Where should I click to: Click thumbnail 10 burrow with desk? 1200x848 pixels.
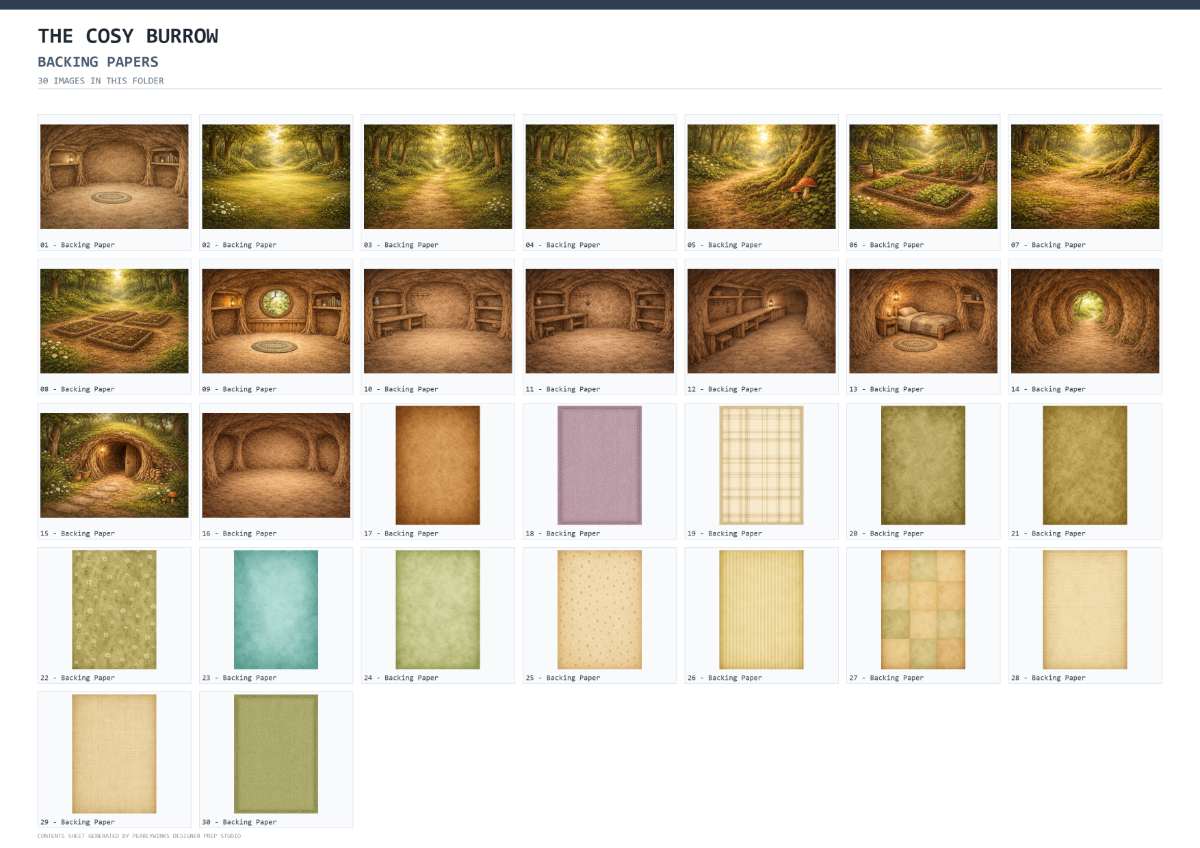point(438,321)
